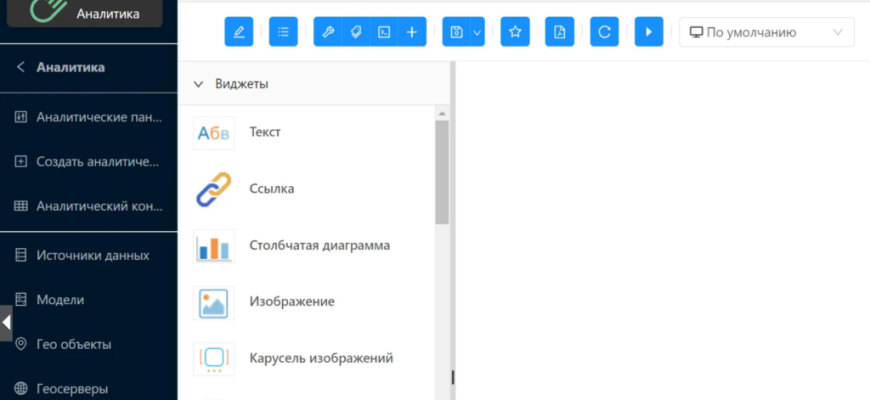Click the plus add toolbar button
Screen dimensions: 870x400
pos(412,32)
